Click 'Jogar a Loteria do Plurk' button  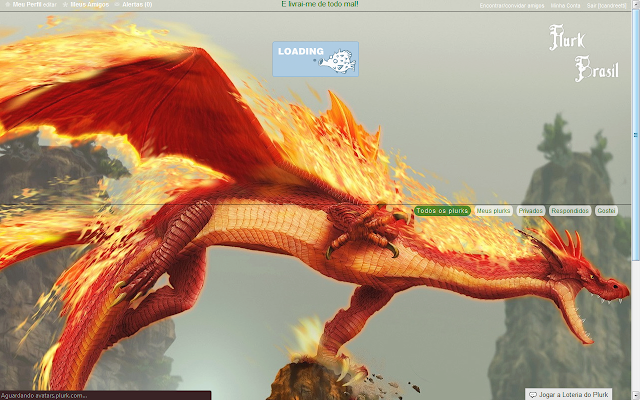(569, 394)
